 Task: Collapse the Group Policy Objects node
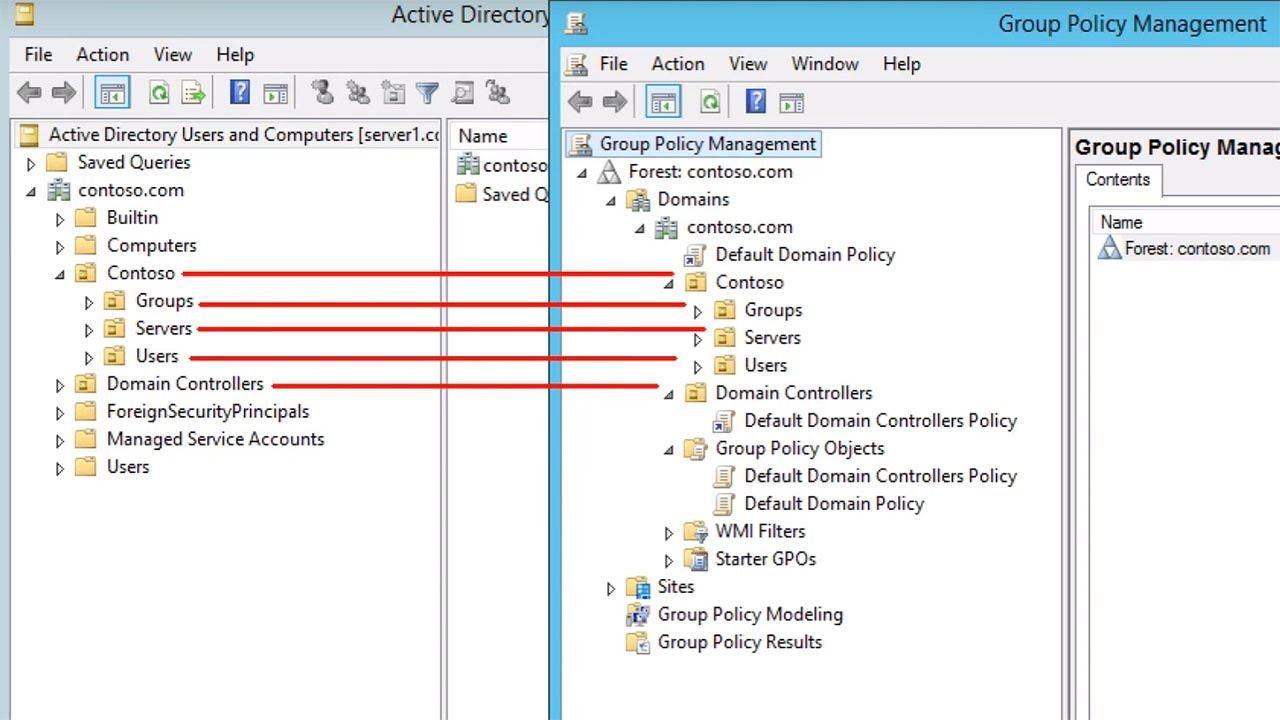click(669, 450)
